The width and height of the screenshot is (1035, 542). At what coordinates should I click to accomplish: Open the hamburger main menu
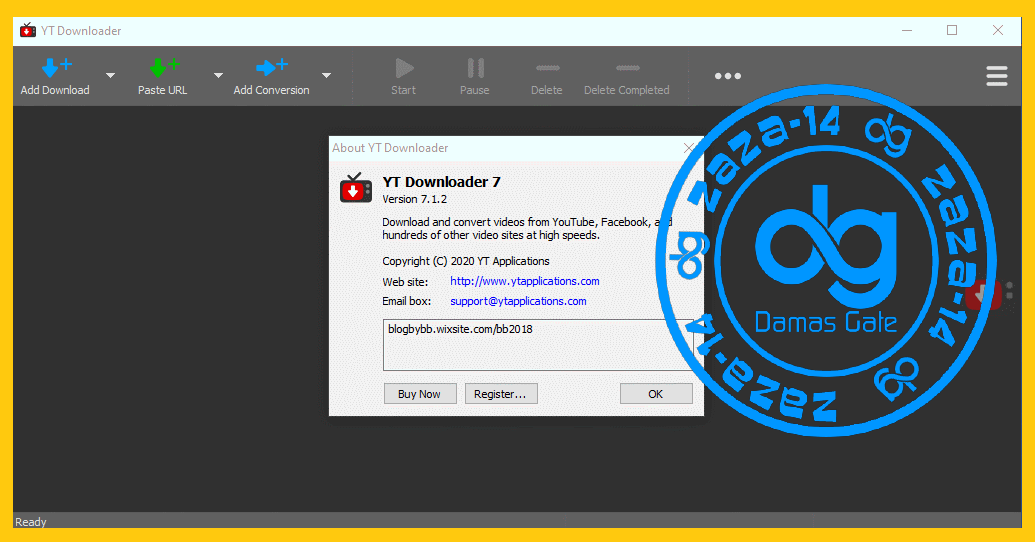997,76
